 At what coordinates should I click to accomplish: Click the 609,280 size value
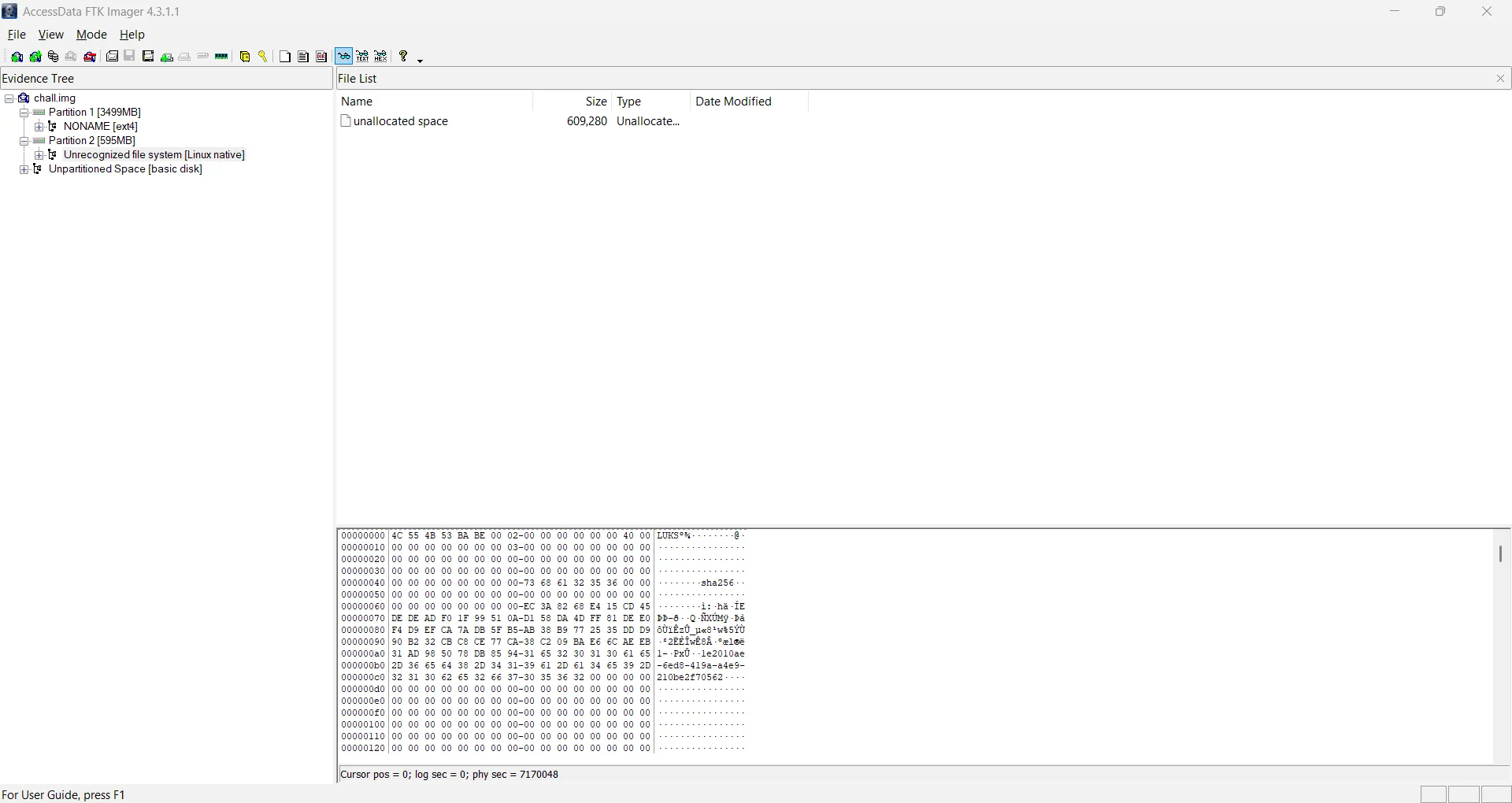pos(587,121)
